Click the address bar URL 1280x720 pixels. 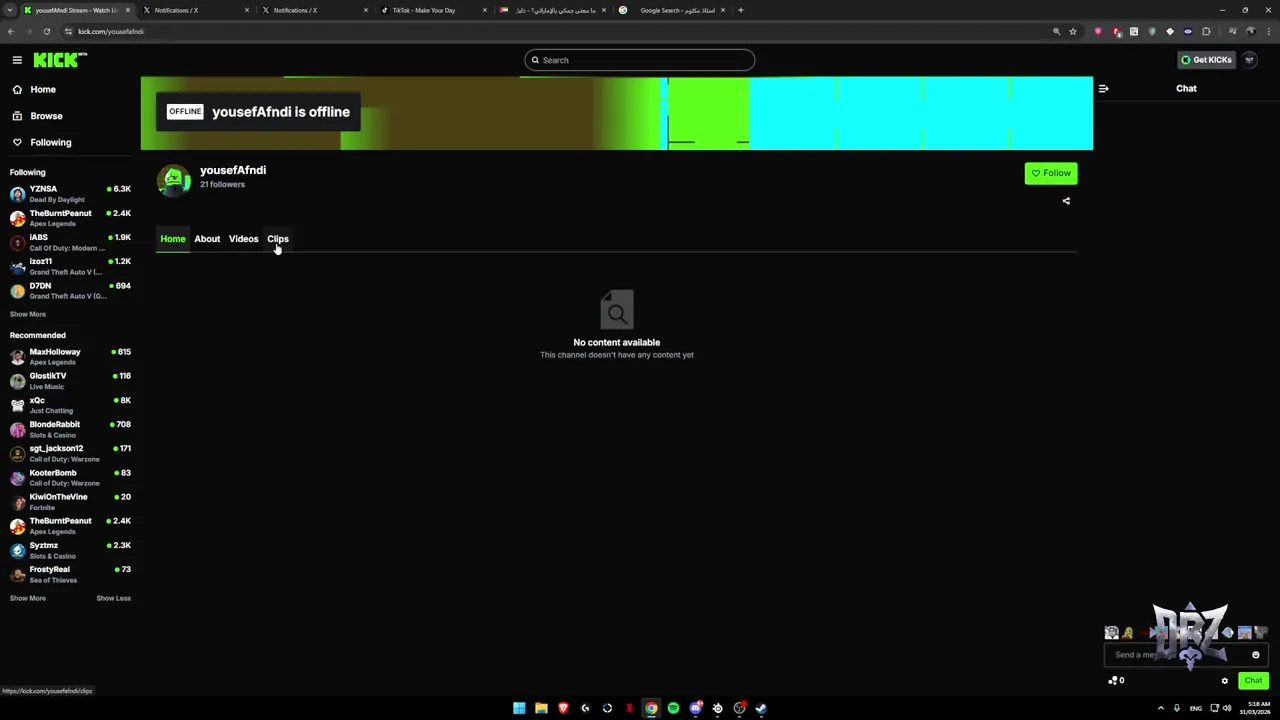pyautogui.click(x=111, y=32)
